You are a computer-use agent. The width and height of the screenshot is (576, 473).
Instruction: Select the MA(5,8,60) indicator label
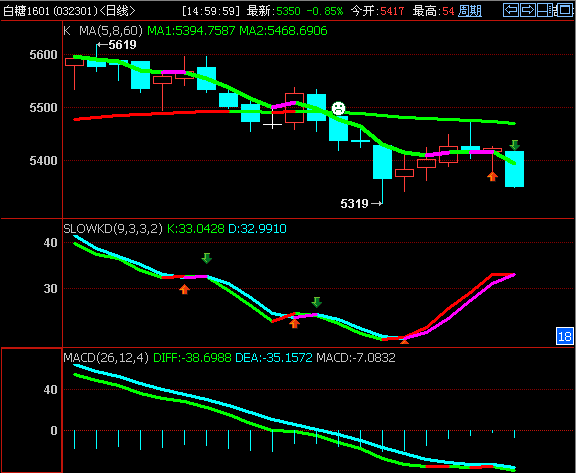(111, 30)
